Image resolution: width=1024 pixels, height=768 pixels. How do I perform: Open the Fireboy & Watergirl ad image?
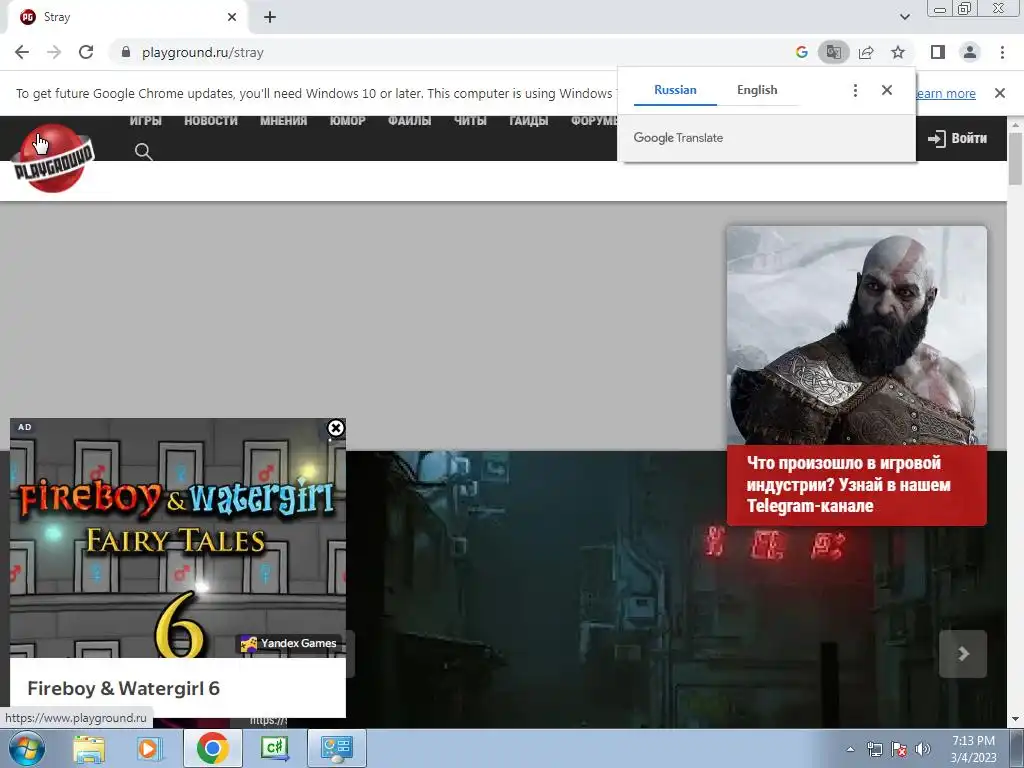coord(178,537)
